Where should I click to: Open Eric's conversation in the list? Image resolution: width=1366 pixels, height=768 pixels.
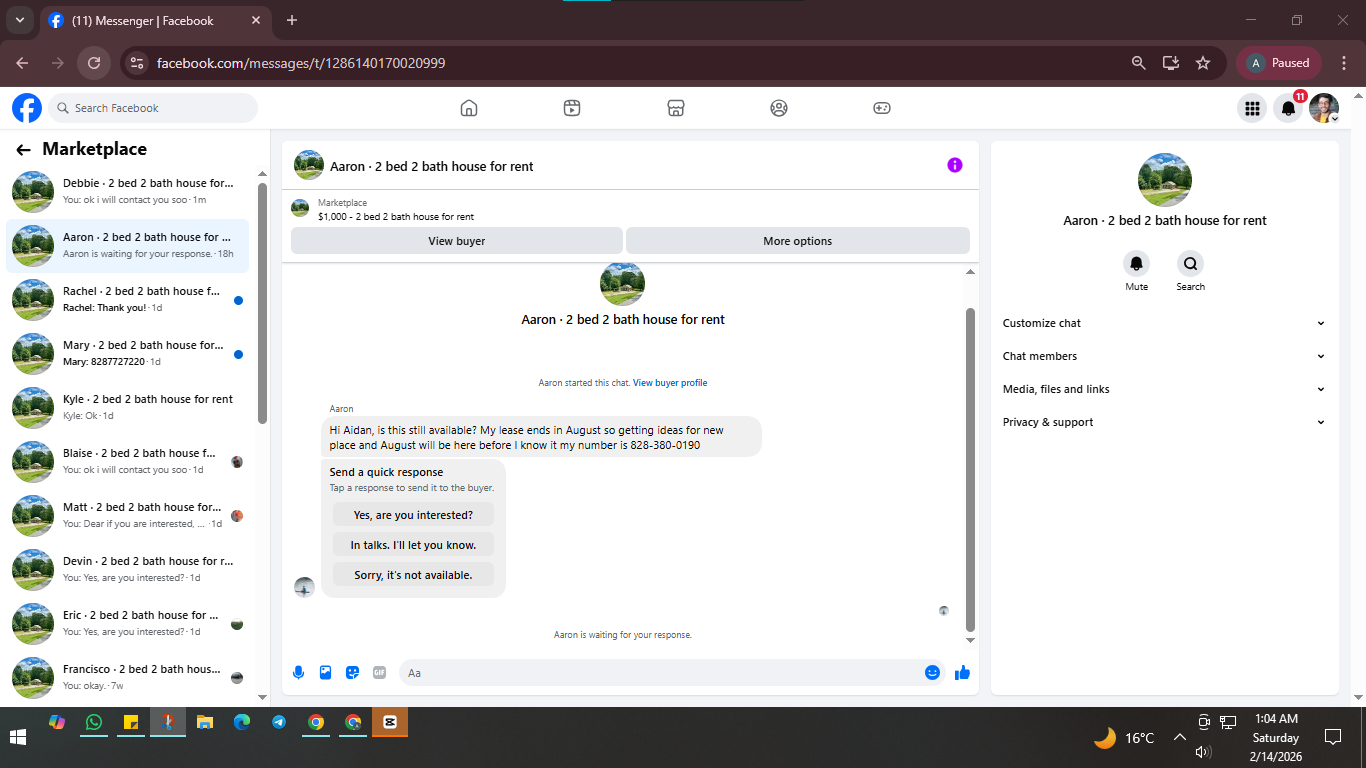[128, 624]
